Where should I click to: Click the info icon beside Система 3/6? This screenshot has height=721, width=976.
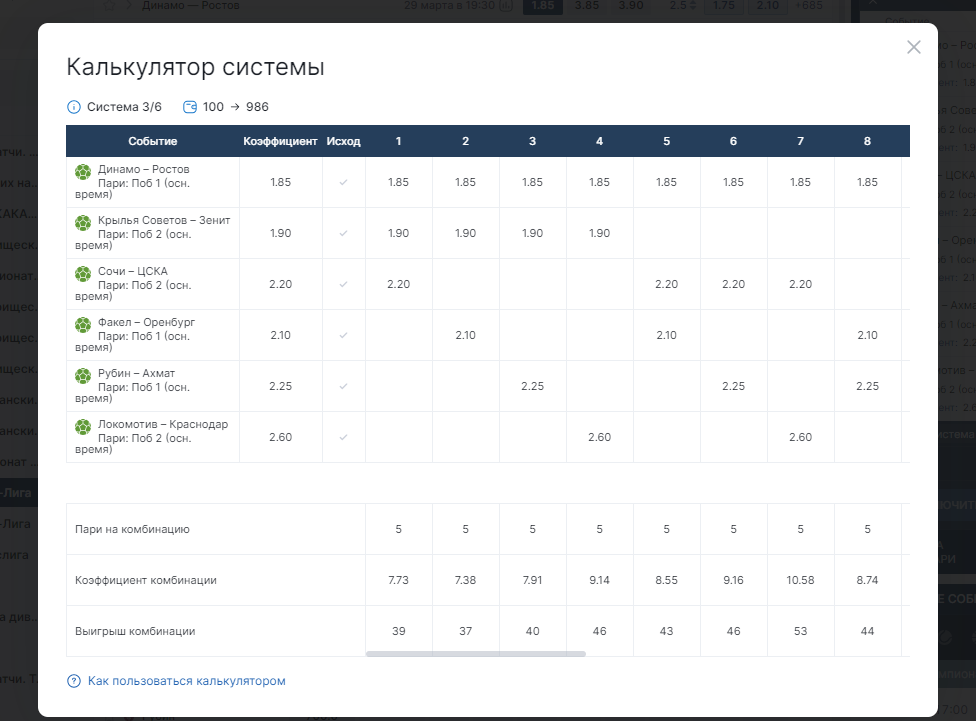pos(73,107)
